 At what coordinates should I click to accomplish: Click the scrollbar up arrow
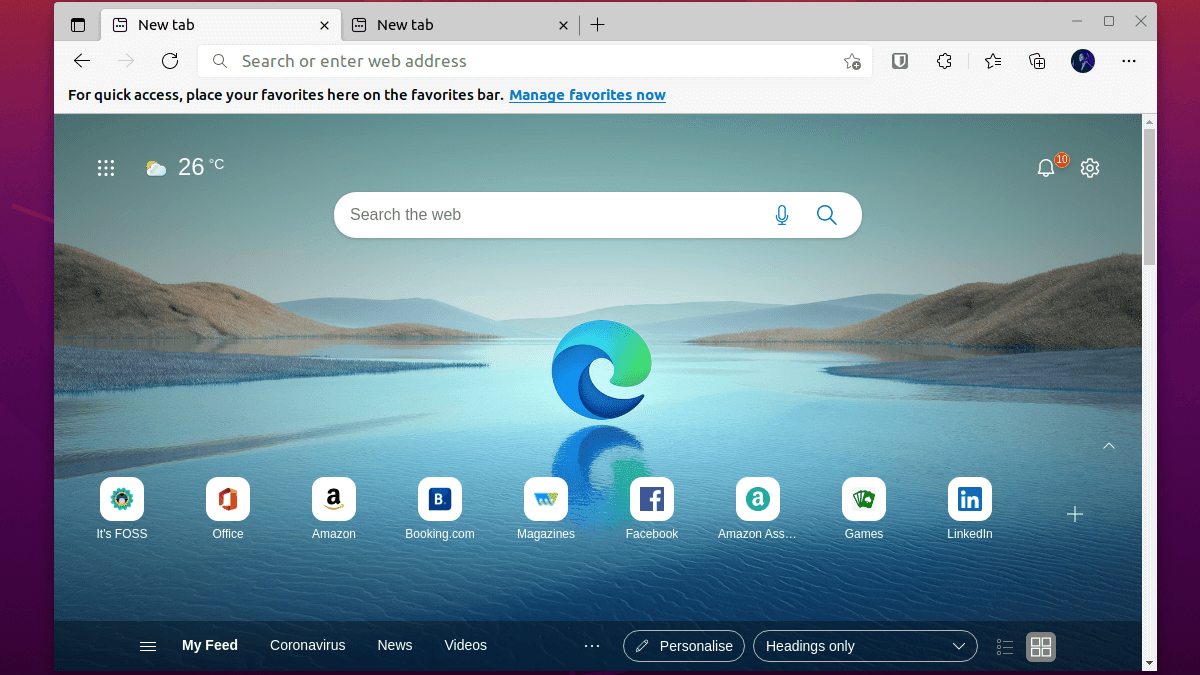click(1149, 121)
